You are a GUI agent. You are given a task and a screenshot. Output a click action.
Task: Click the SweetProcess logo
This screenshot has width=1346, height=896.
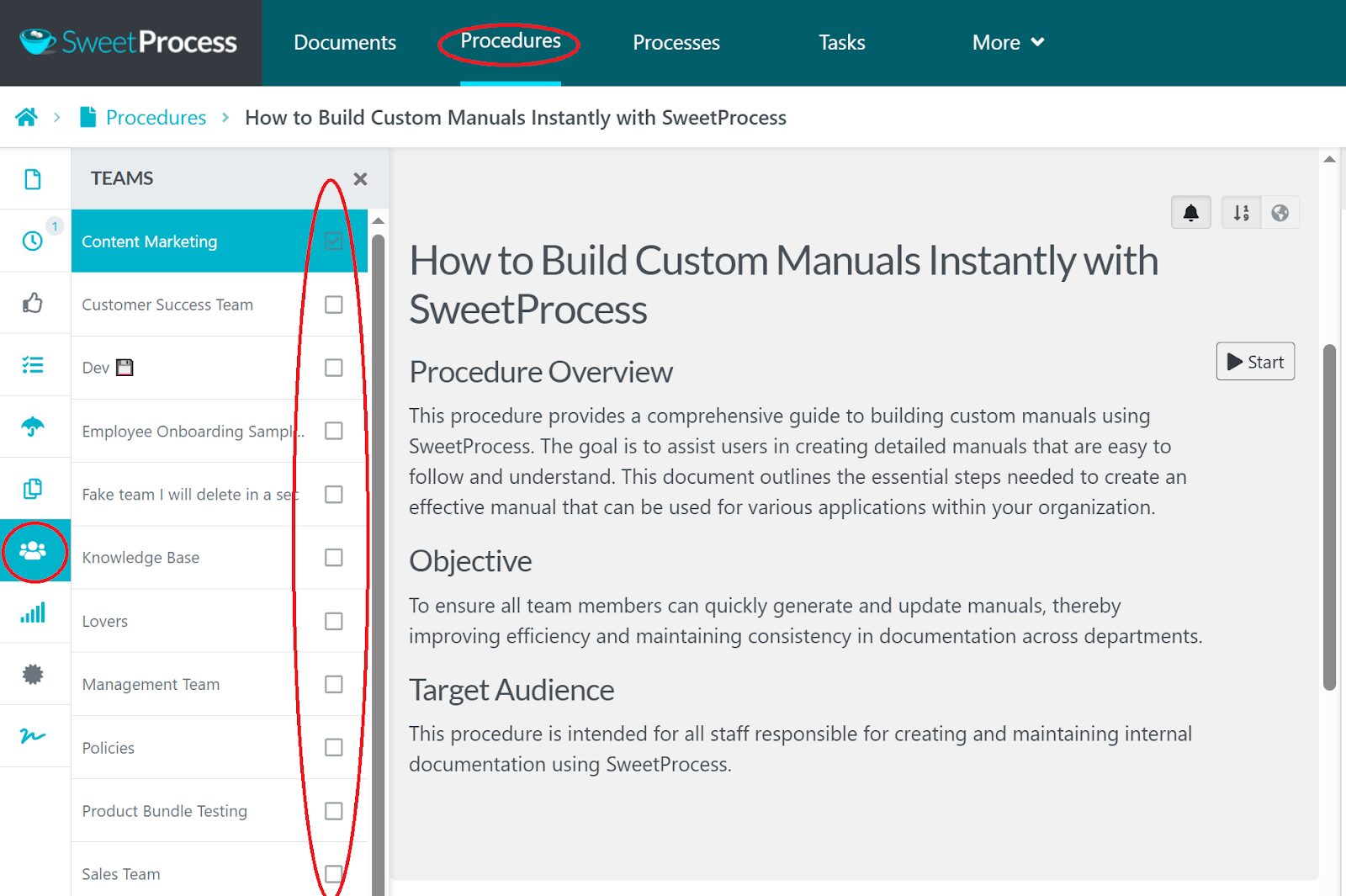tap(128, 42)
